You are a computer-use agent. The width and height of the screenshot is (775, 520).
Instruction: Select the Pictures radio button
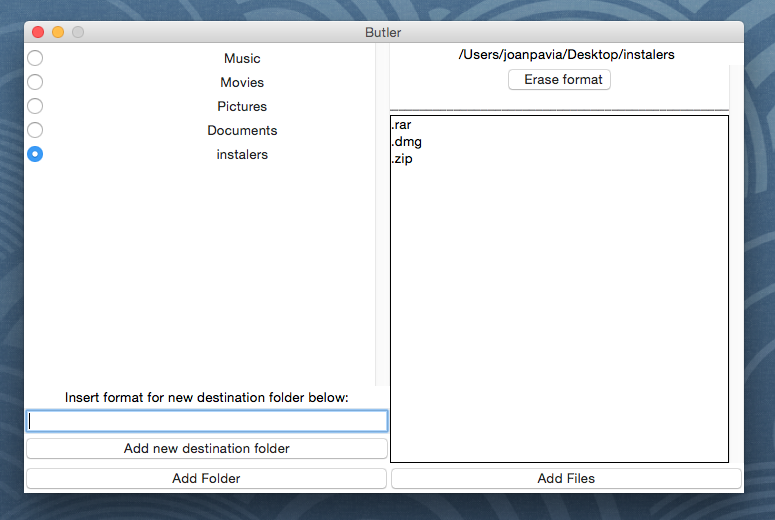[35, 106]
